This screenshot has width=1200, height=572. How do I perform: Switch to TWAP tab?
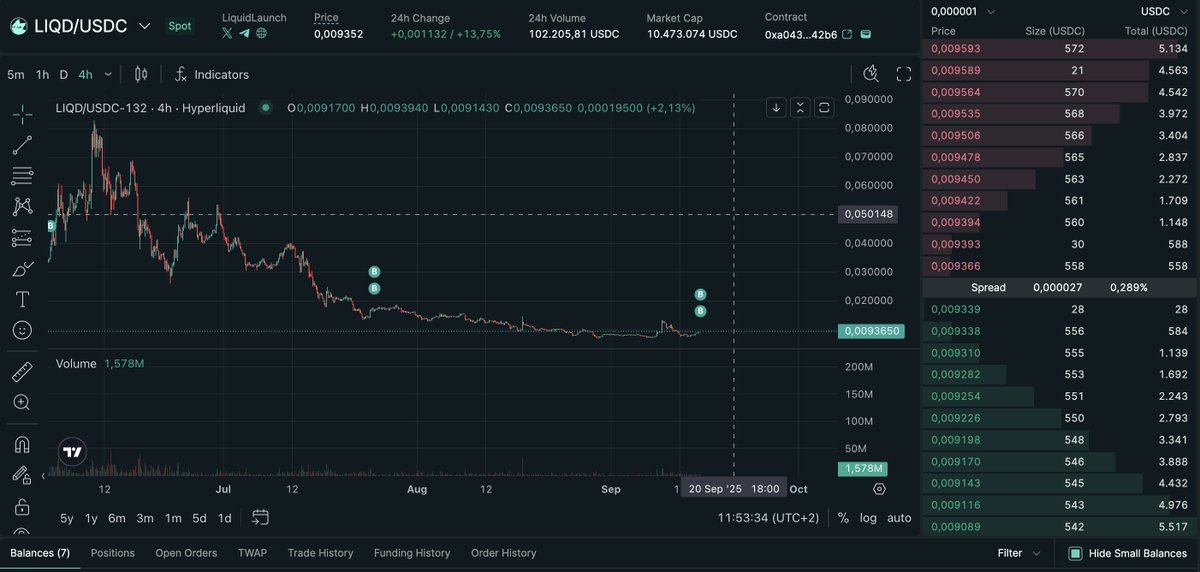pos(252,553)
